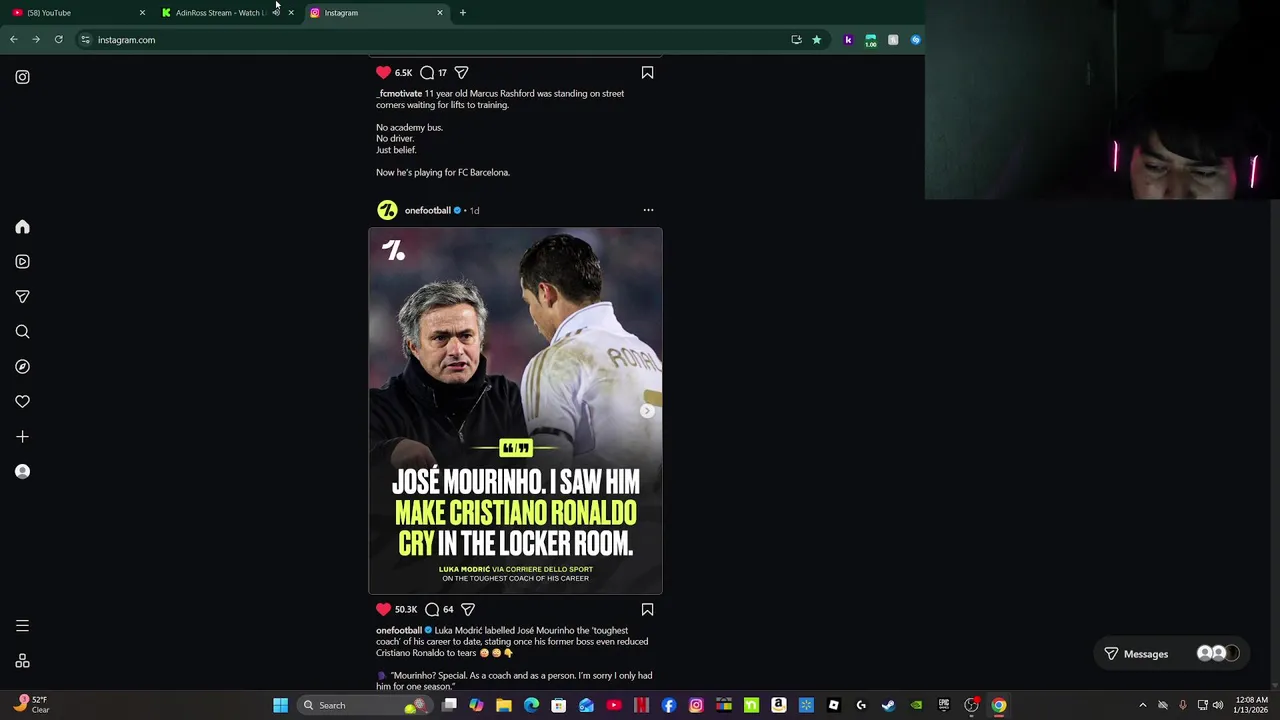Open more options for onefootball post
Image resolution: width=1280 pixels, height=720 pixels.
(x=648, y=210)
